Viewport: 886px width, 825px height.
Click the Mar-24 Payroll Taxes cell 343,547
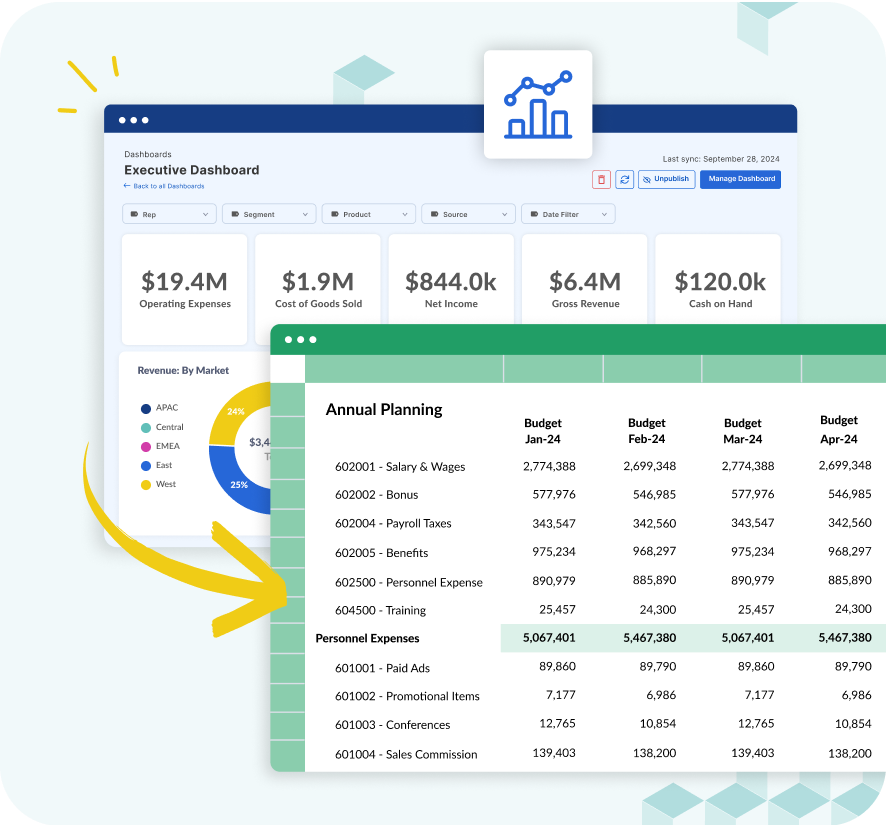pos(752,523)
